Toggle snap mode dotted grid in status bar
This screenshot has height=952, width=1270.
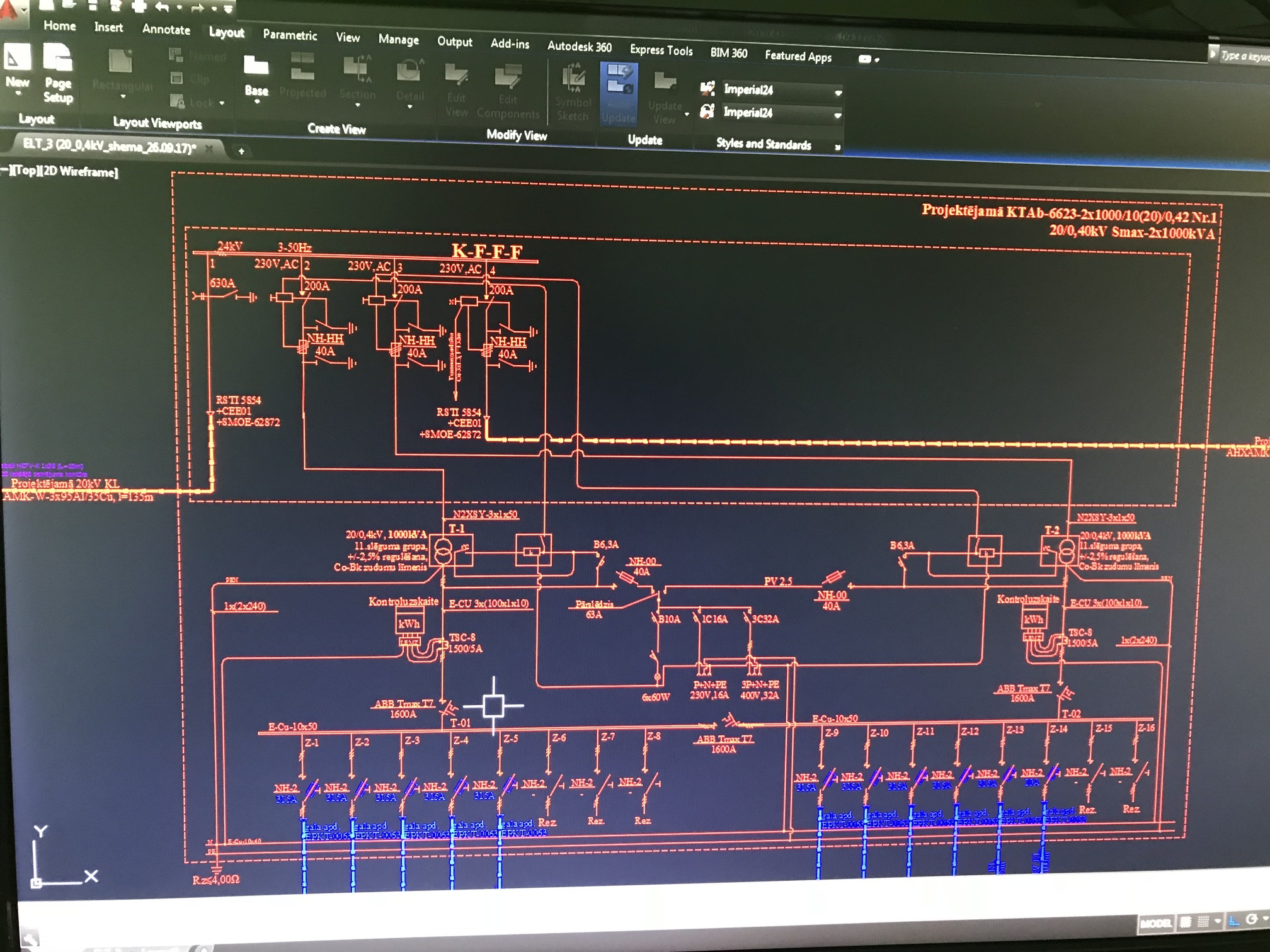point(1203,922)
